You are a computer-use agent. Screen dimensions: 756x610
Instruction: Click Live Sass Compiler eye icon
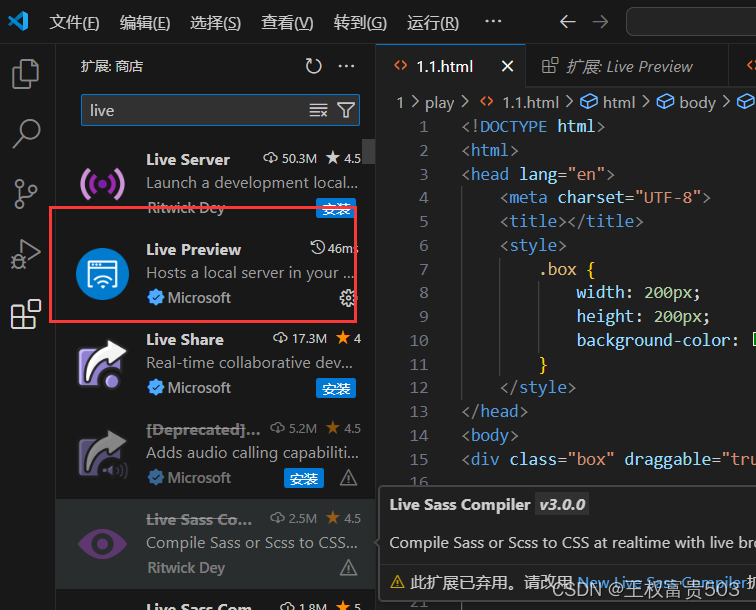(x=102, y=544)
